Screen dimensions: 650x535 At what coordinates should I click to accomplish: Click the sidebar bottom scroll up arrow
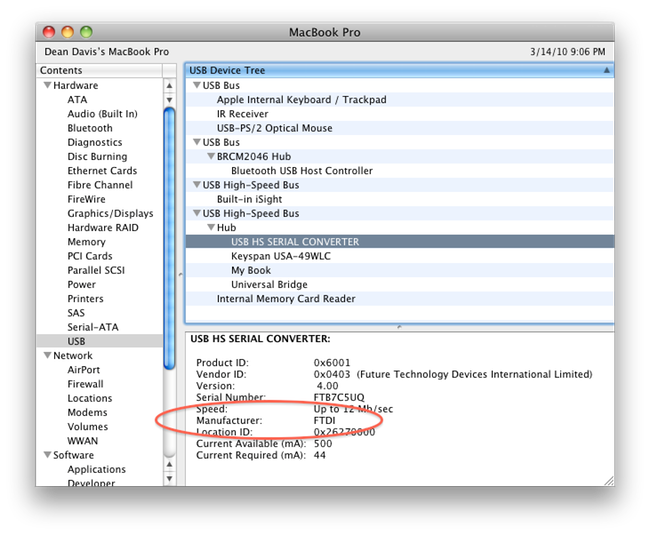click(169, 464)
